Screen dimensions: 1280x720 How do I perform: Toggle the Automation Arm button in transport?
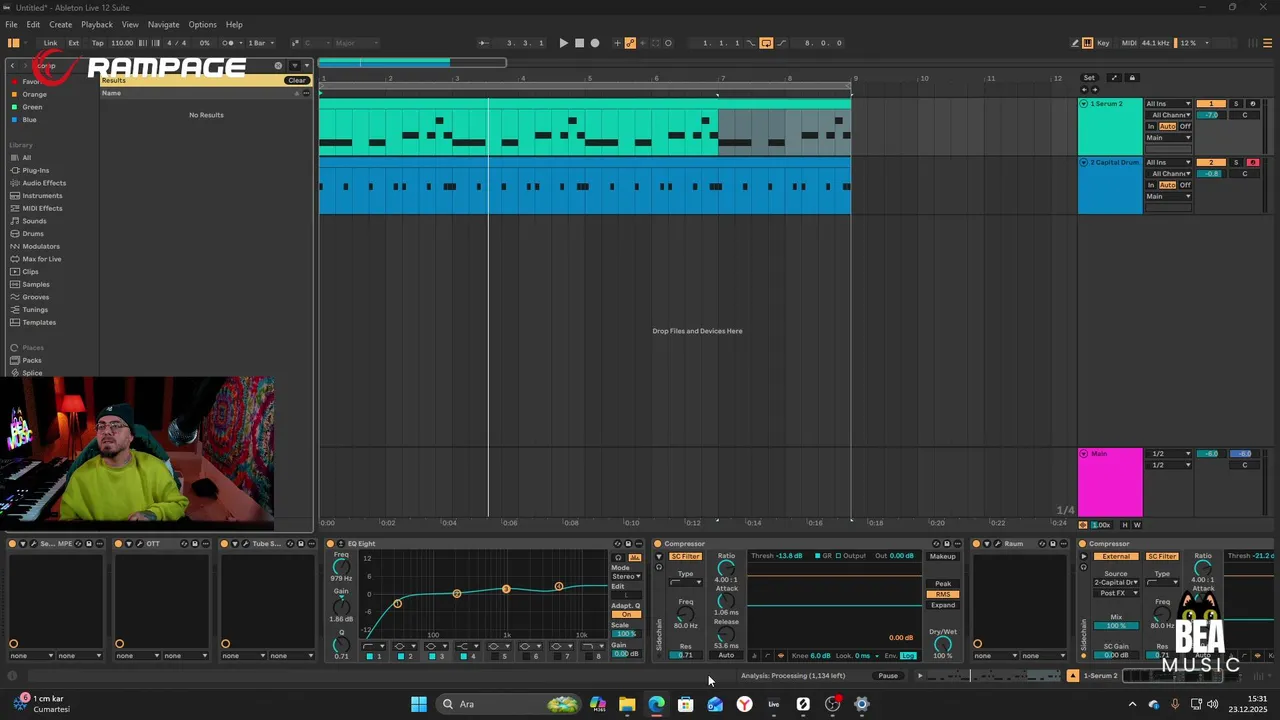coord(630,43)
